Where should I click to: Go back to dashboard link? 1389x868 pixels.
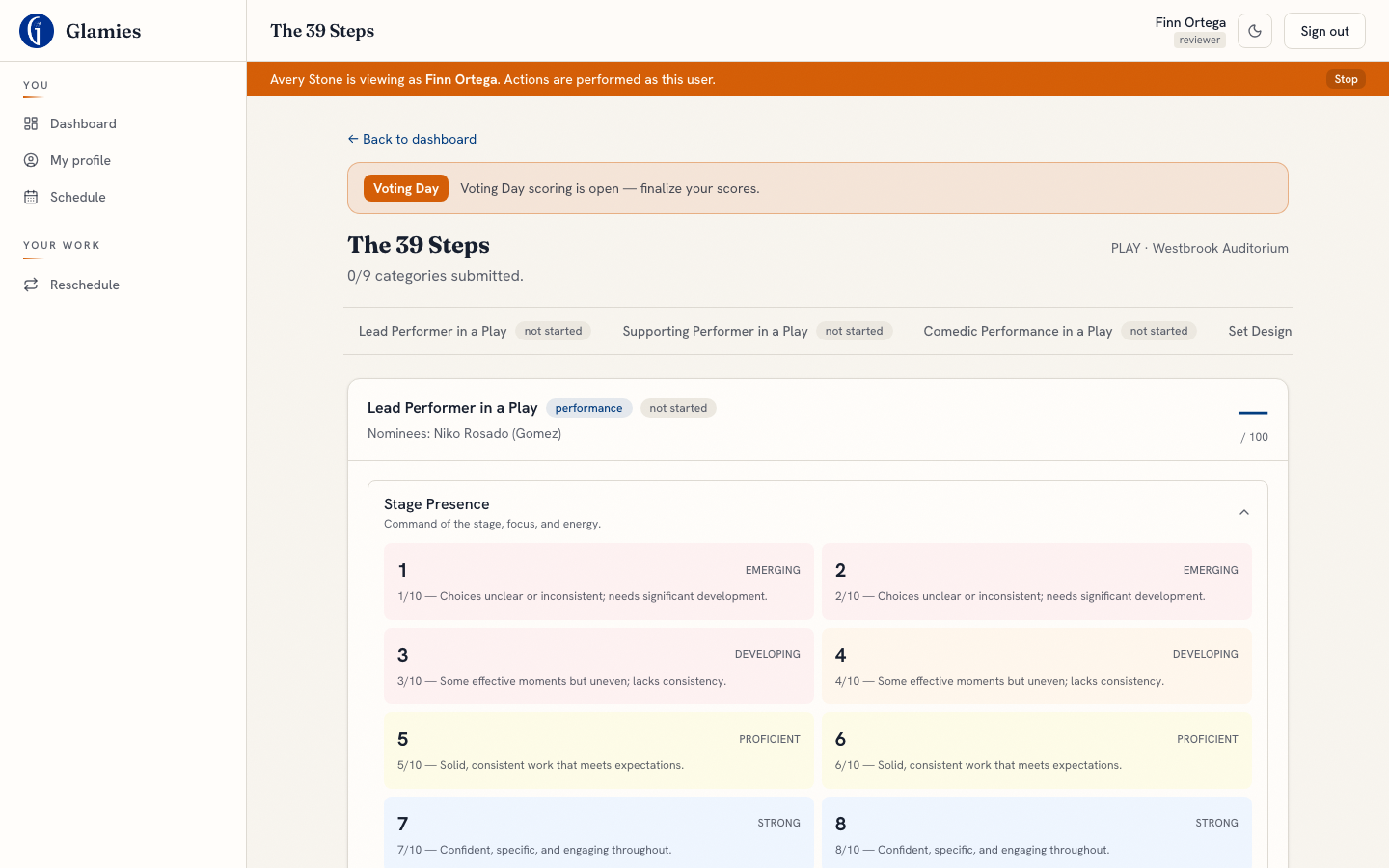412,139
